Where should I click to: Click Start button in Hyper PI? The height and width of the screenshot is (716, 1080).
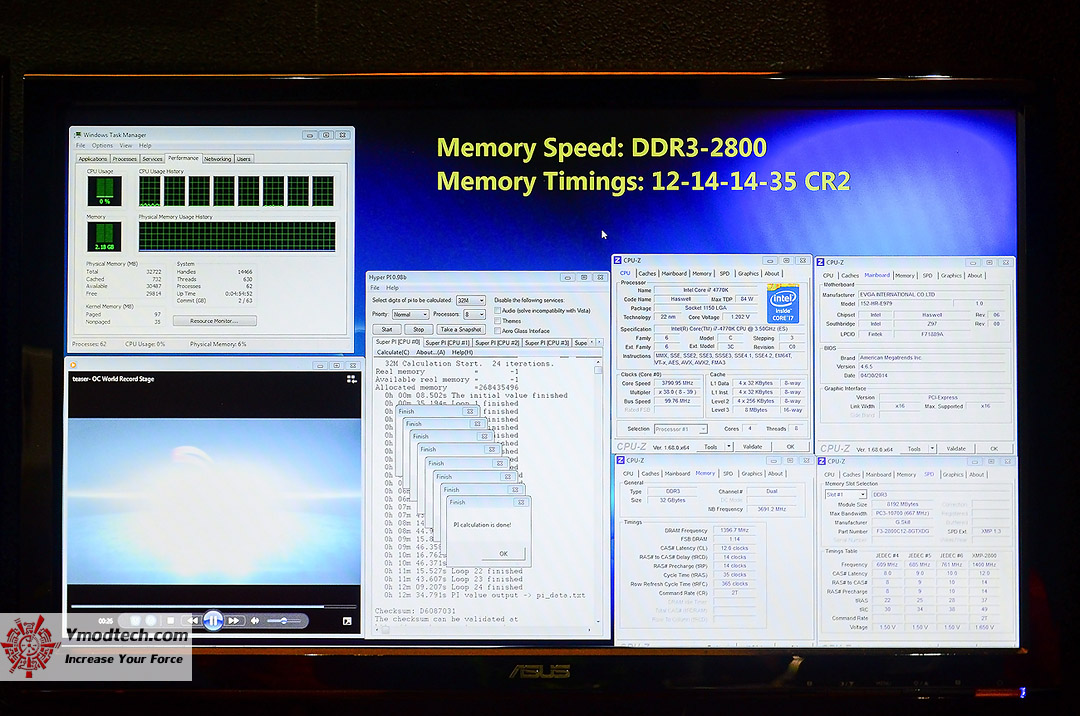tap(387, 330)
